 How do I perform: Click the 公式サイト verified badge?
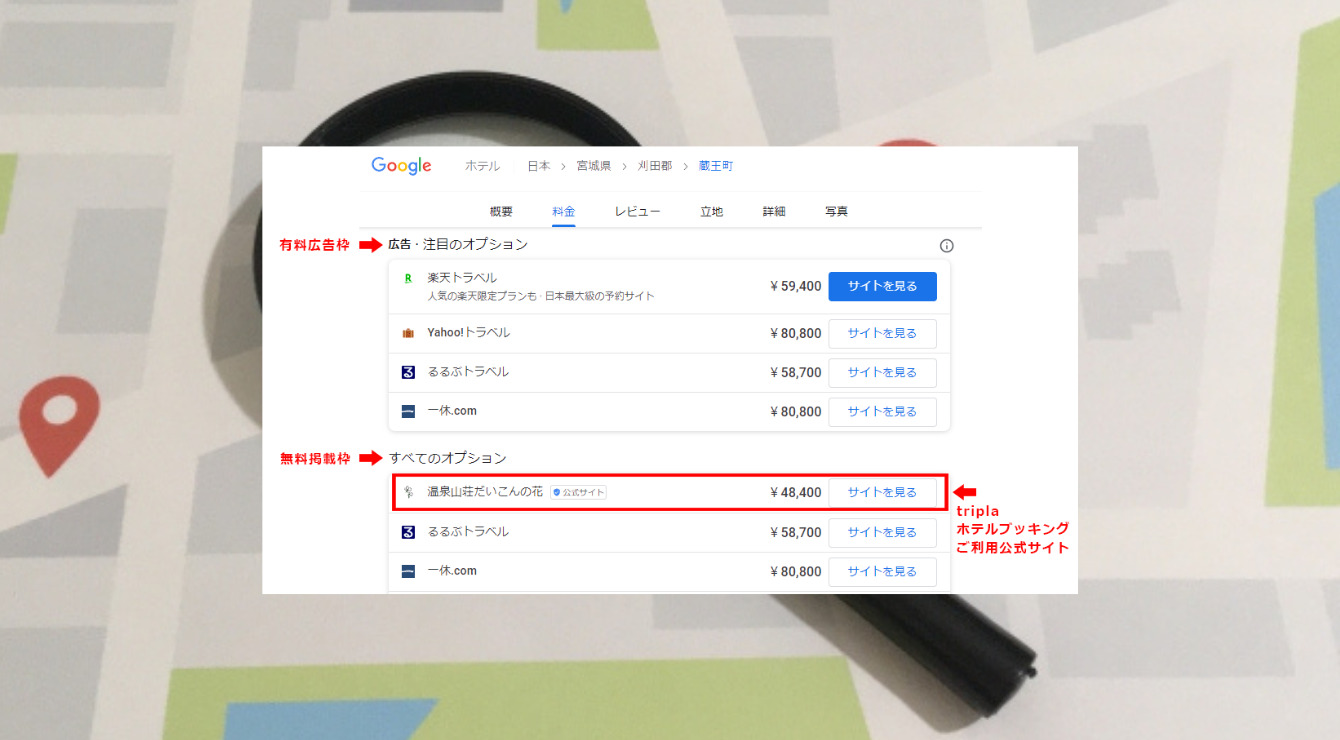pos(579,492)
